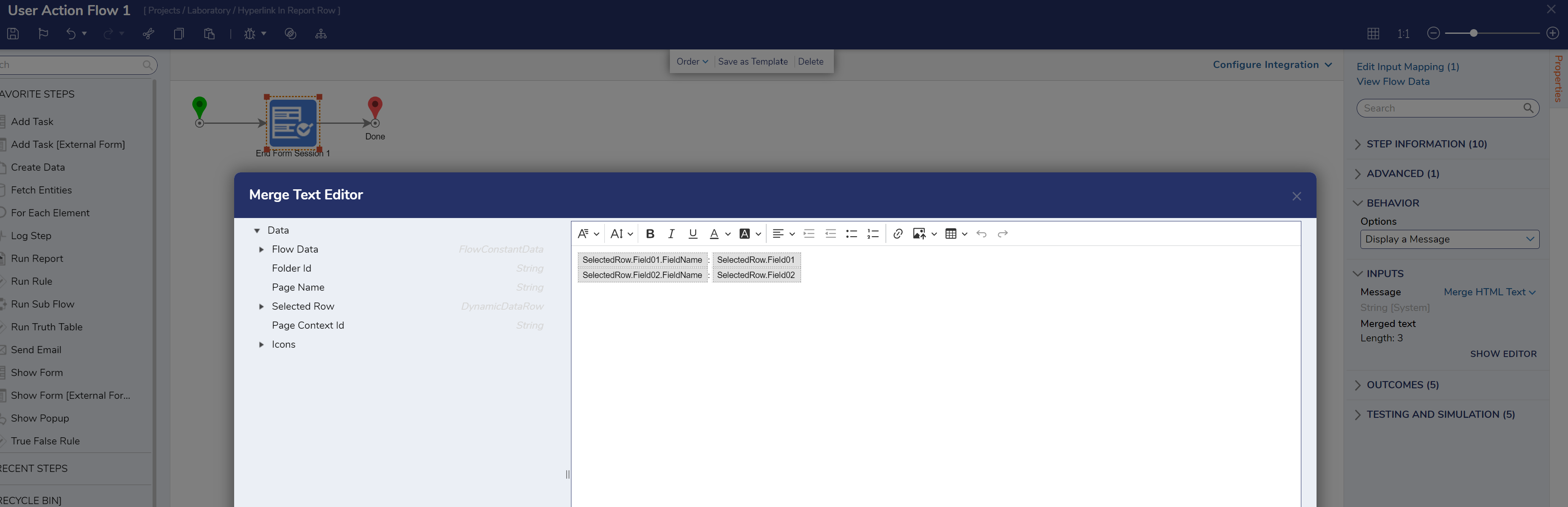Click the debug bug icon
This screenshot has height=507, width=1568.
(x=249, y=34)
